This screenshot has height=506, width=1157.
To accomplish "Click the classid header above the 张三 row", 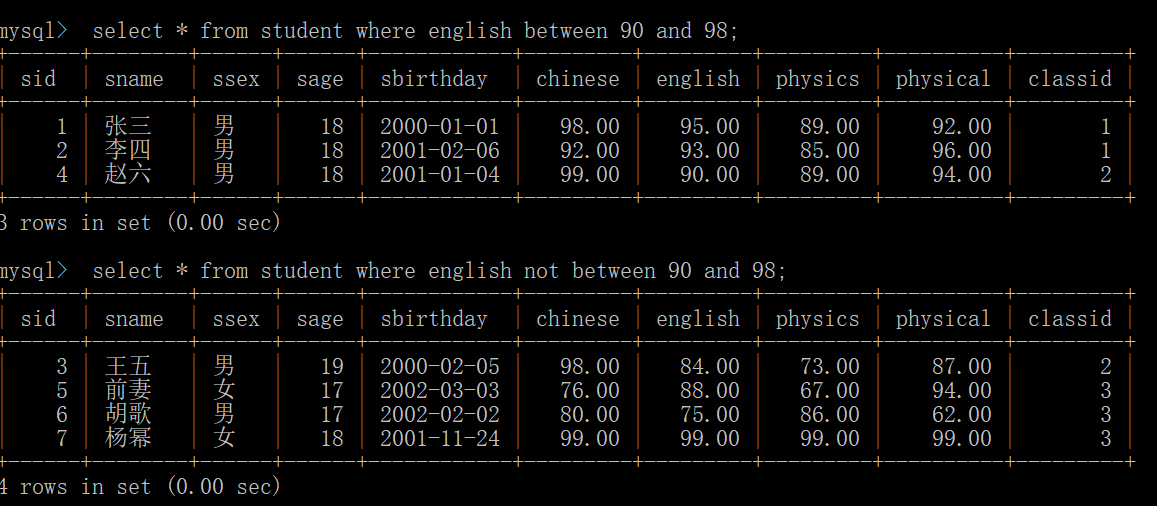I will click(1069, 79).
